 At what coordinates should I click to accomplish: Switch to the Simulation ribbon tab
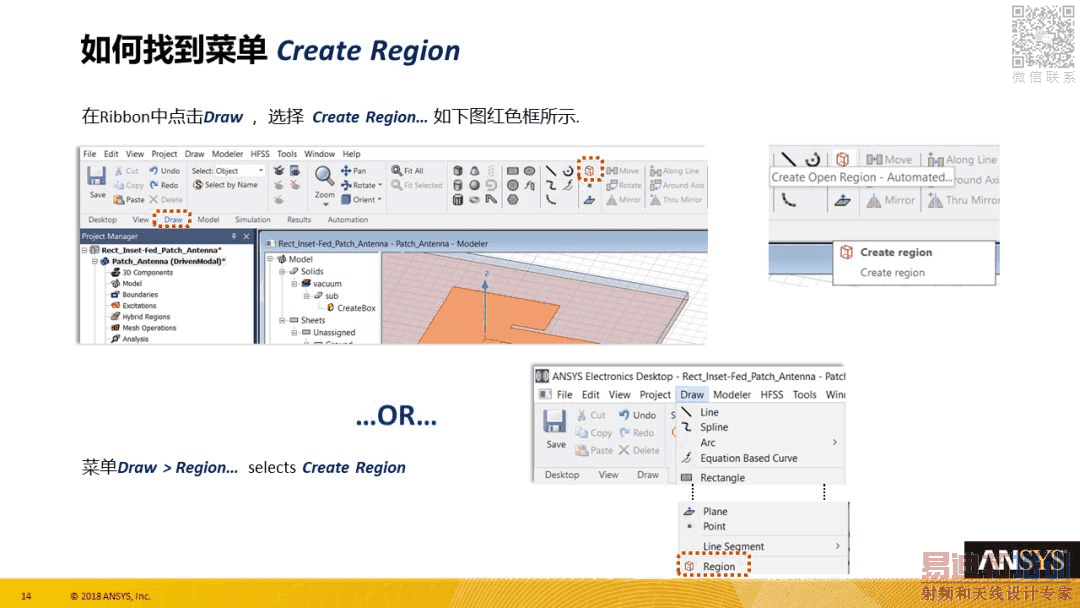pyautogui.click(x=253, y=220)
